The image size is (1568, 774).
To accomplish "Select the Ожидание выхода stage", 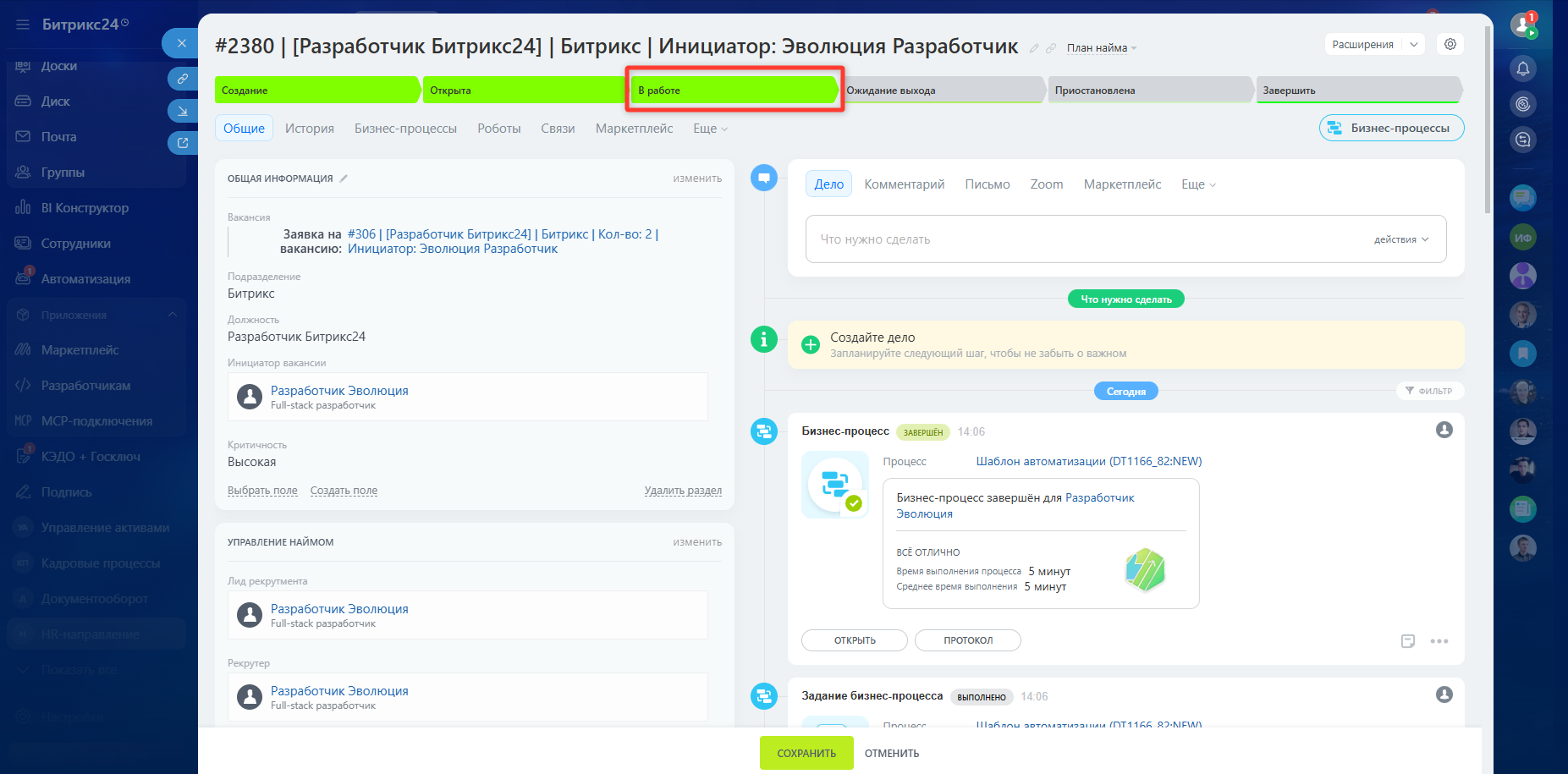I will click(x=942, y=90).
